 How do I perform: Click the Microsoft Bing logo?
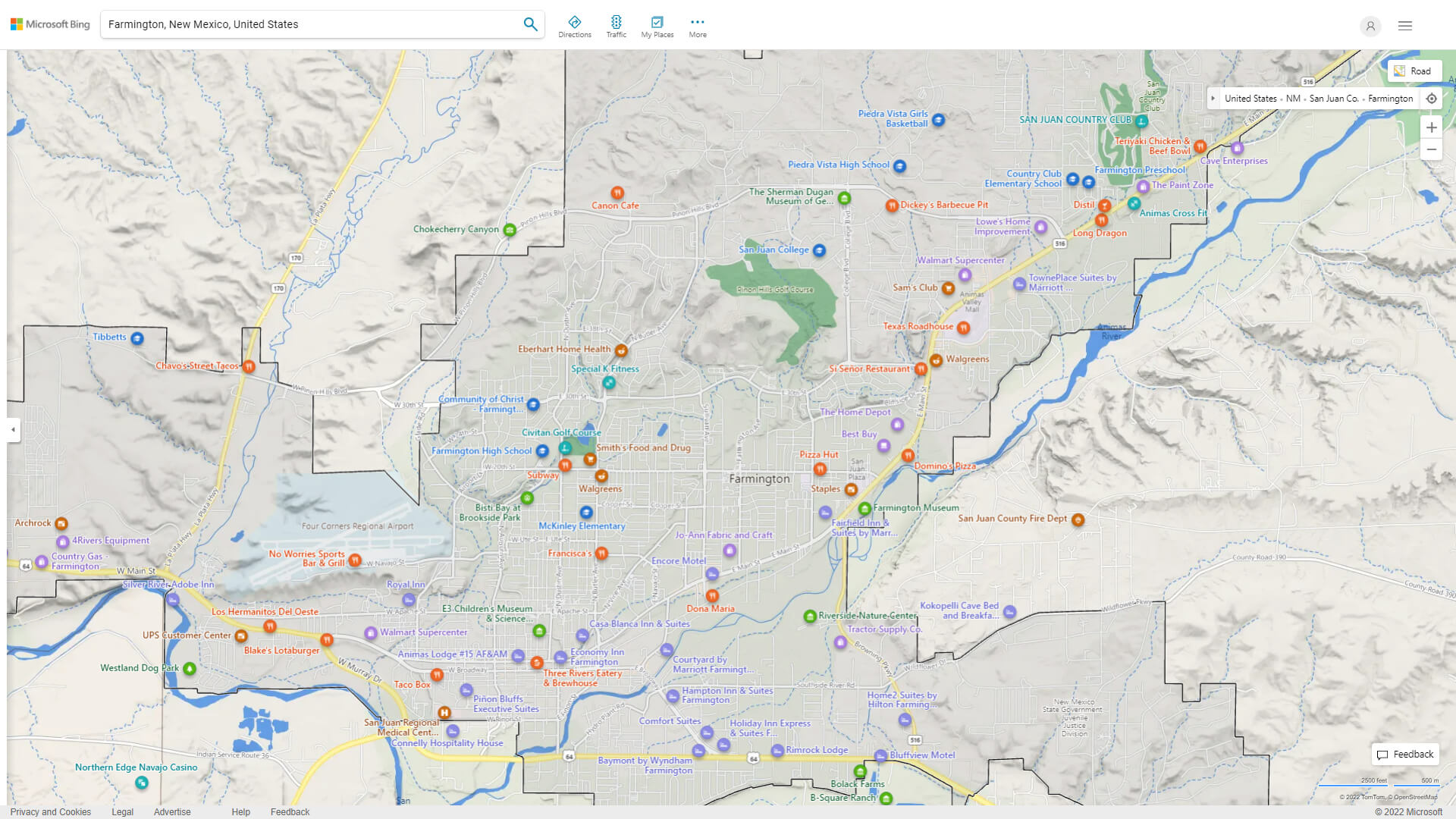pyautogui.click(x=50, y=24)
